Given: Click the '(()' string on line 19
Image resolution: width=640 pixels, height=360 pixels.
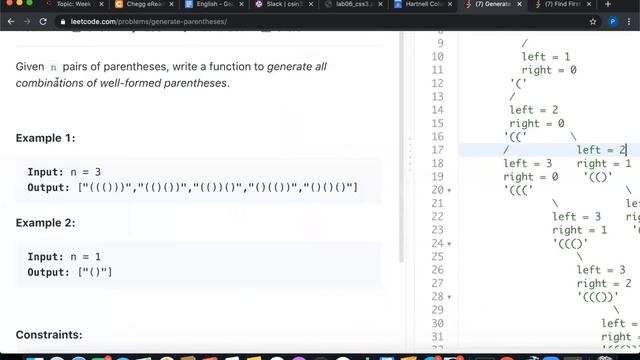Looking at the screenshot, I should tap(598, 177).
